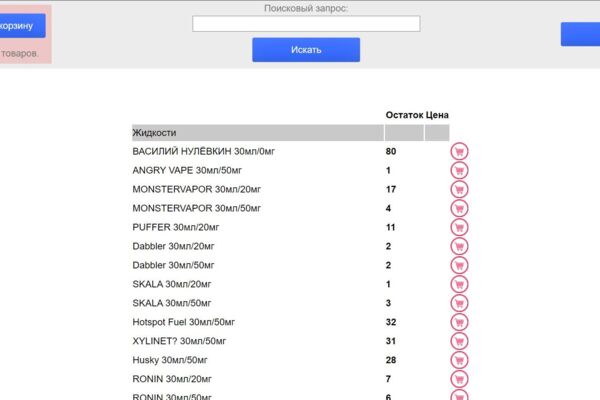Select the Жидкости category header row

coord(290,133)
